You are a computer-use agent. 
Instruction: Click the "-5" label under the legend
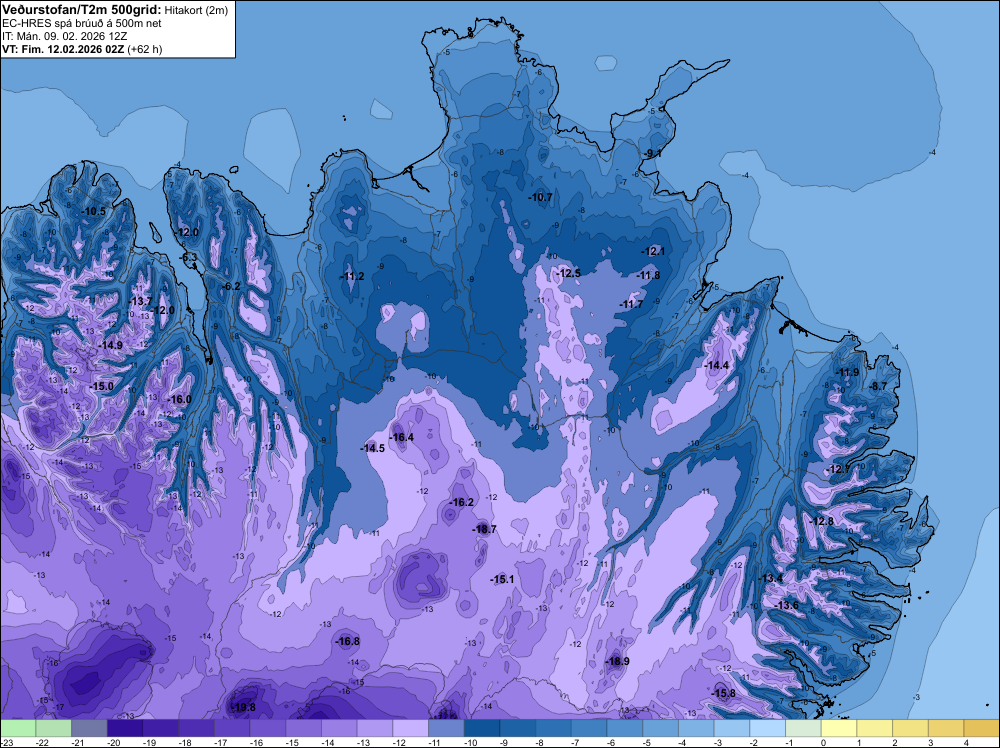pos(649,742)
